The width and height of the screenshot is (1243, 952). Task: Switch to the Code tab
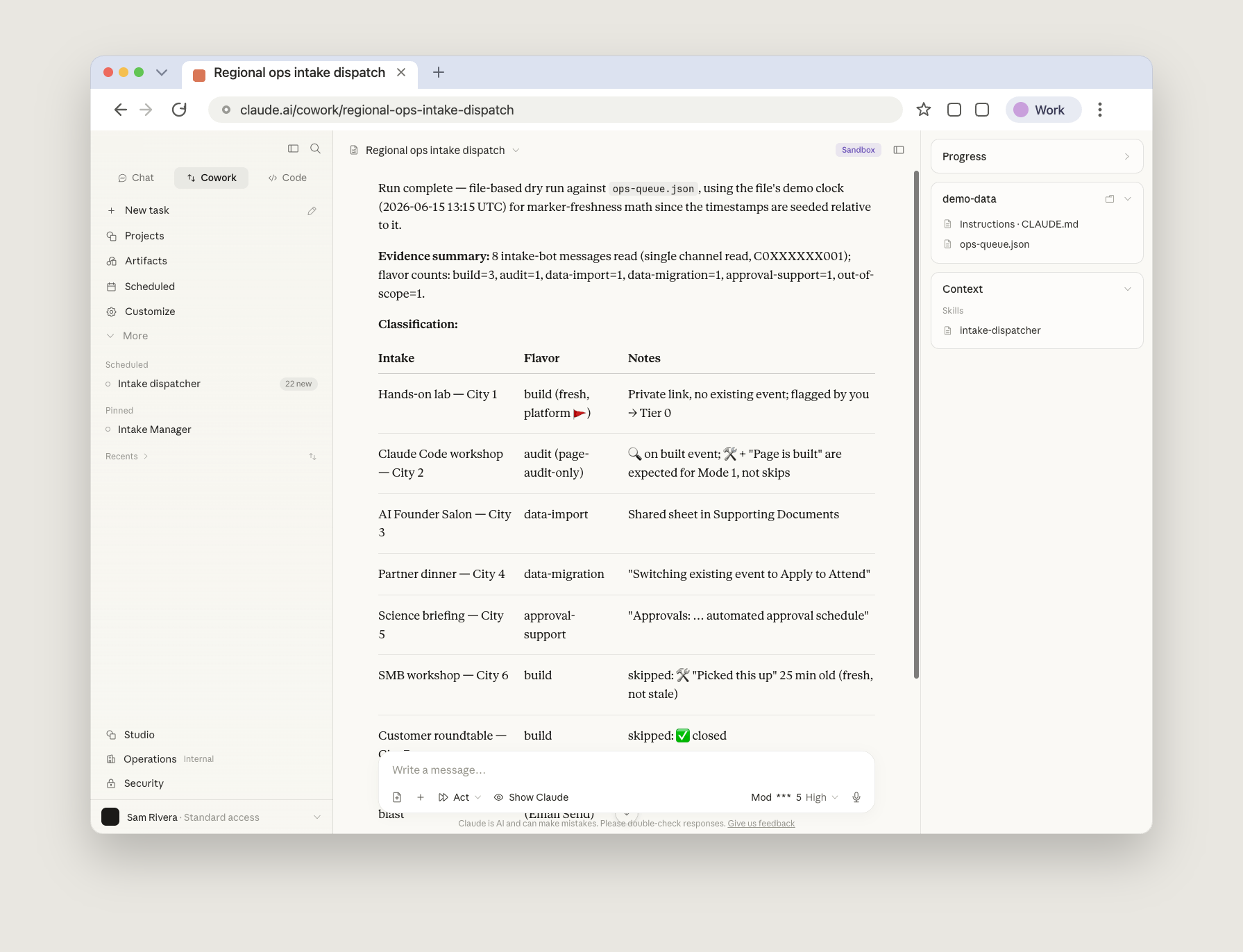287,178
